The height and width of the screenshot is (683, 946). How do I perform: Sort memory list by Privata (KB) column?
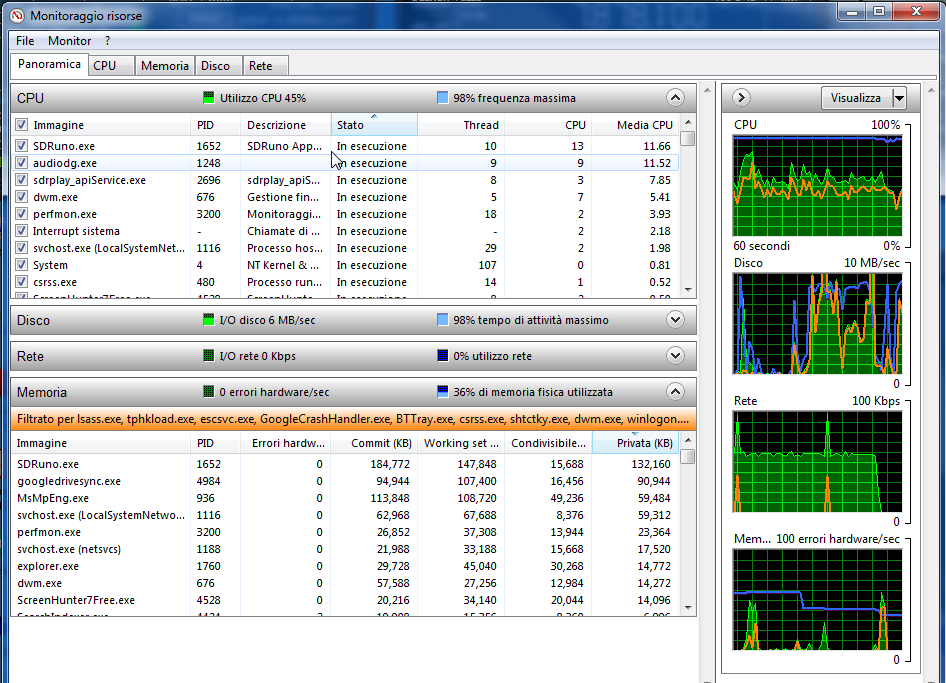click(635, 443)
